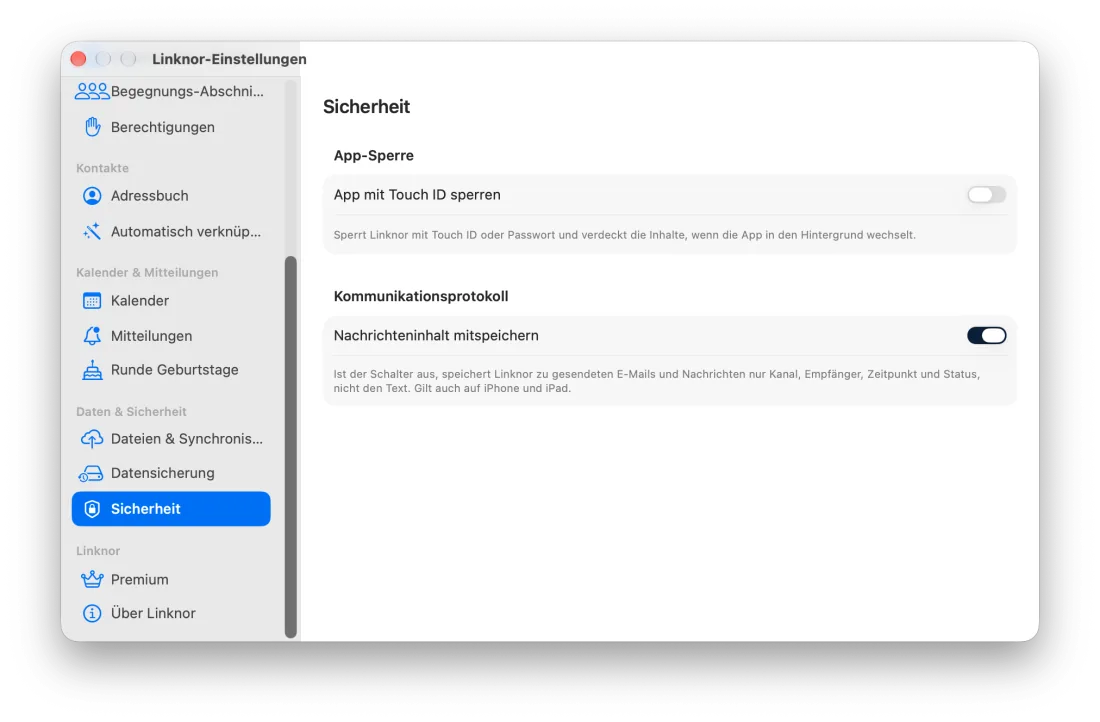Click the Linknor sidebar group label
The height and width of the screenshot is (722, 1100).
point(98,551)
